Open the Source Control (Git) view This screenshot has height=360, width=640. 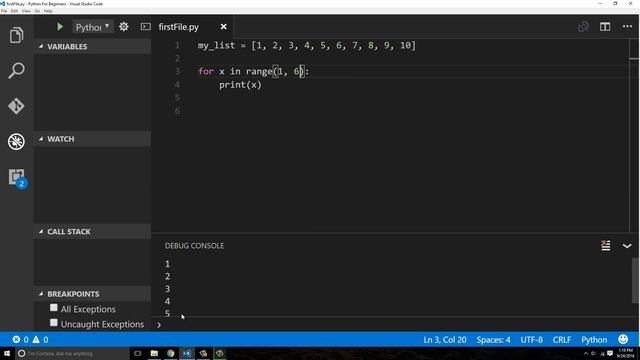tap(16, 106)
